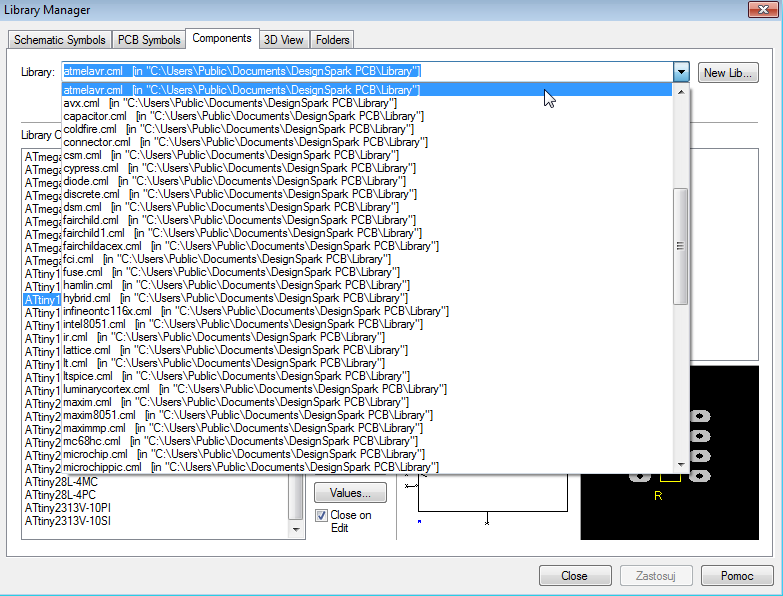
Task: Select connector.cml library
Action: pos(367,142)
